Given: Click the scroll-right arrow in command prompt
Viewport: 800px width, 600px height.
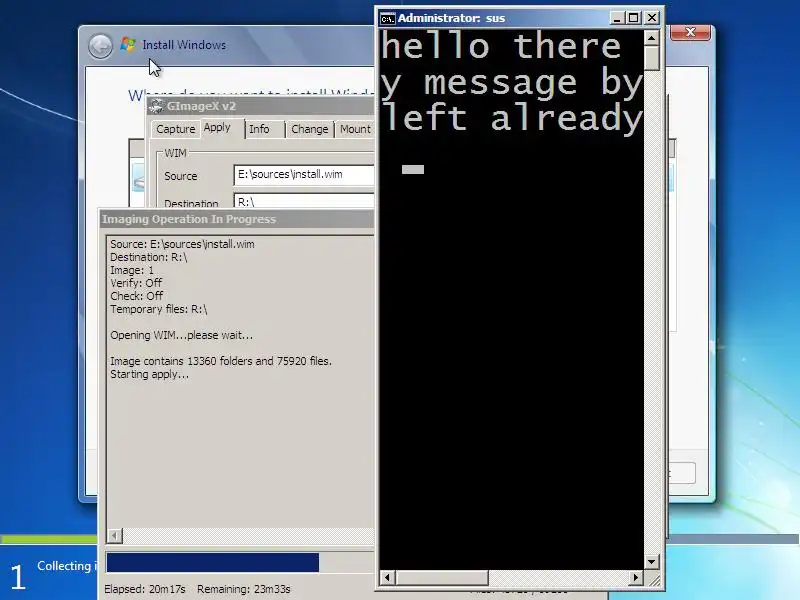Looking at the screenshot, I should pos(636,578).
